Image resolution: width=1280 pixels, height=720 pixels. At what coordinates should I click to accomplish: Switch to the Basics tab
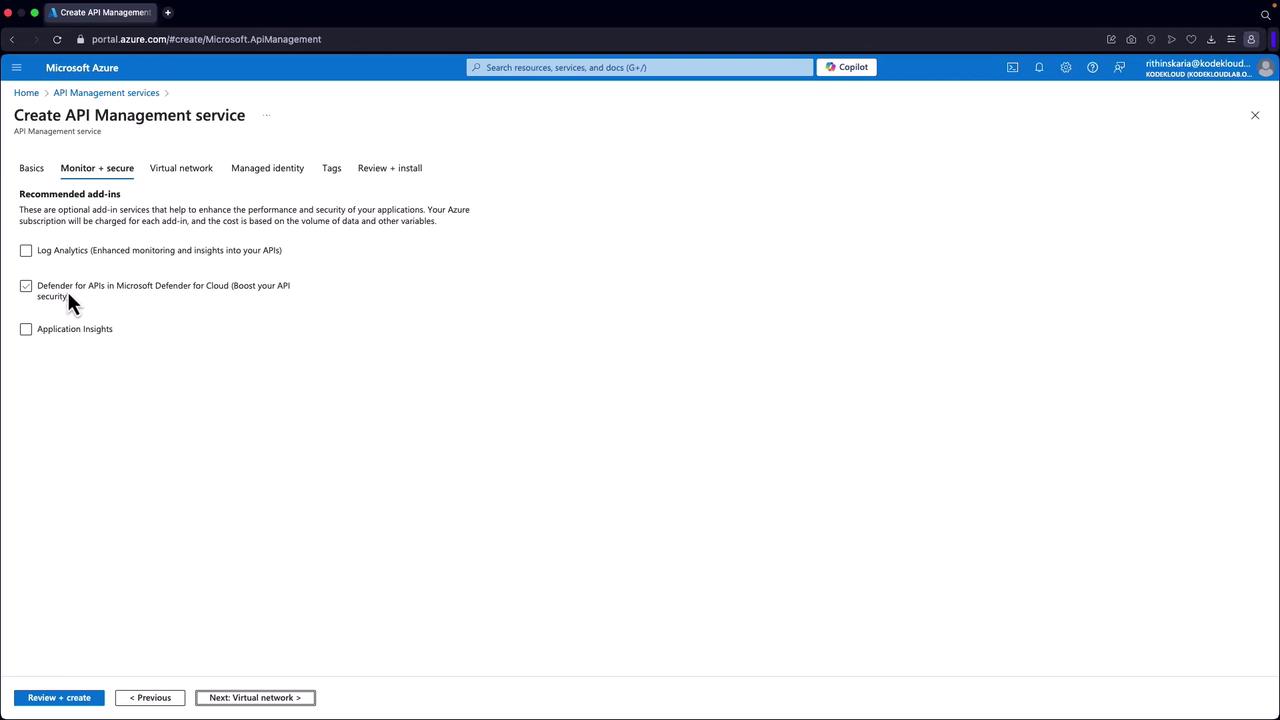click(31, 168)
